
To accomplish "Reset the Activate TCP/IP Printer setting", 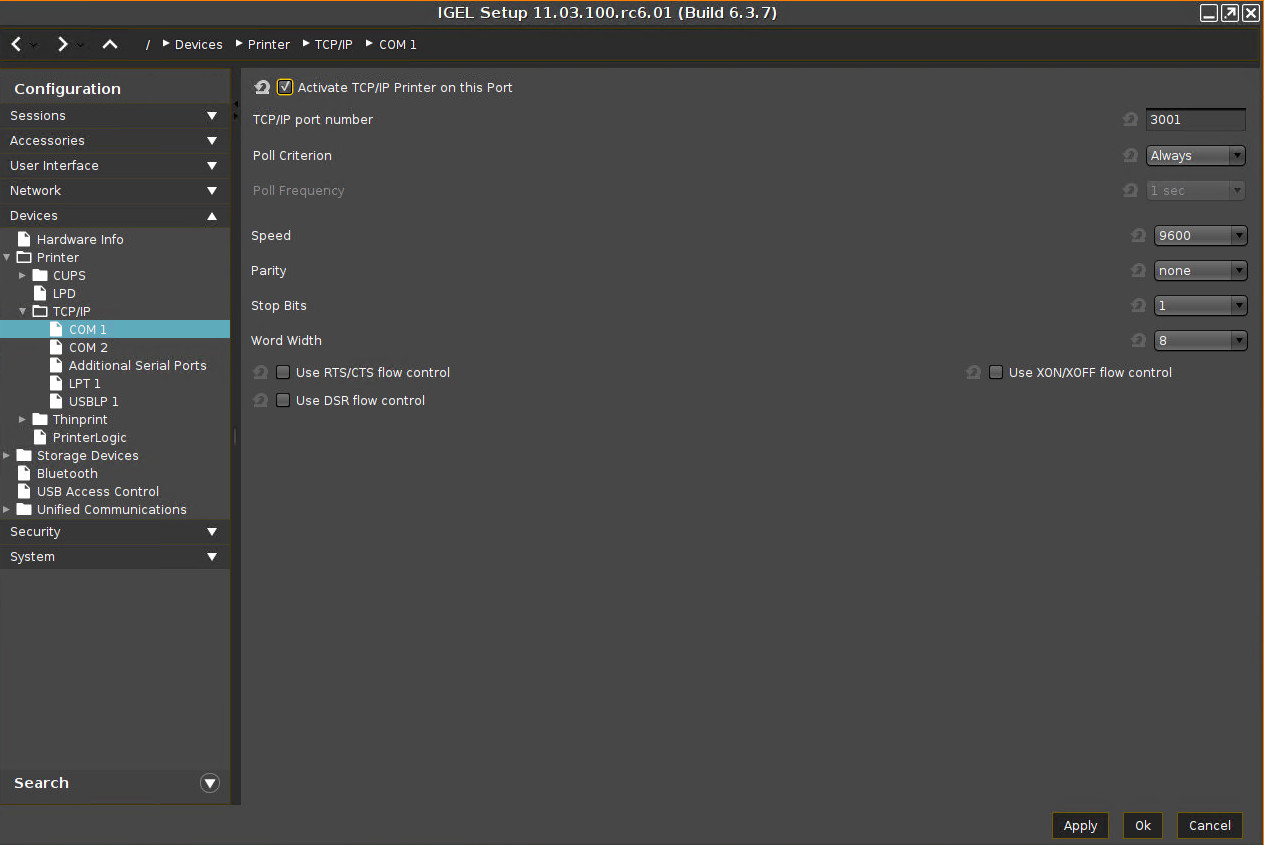I will click(261, 87).
